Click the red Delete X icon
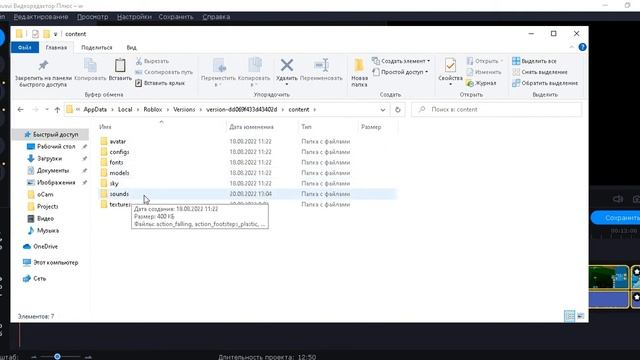This screenshot has width=640, height=360. point(287,64)
